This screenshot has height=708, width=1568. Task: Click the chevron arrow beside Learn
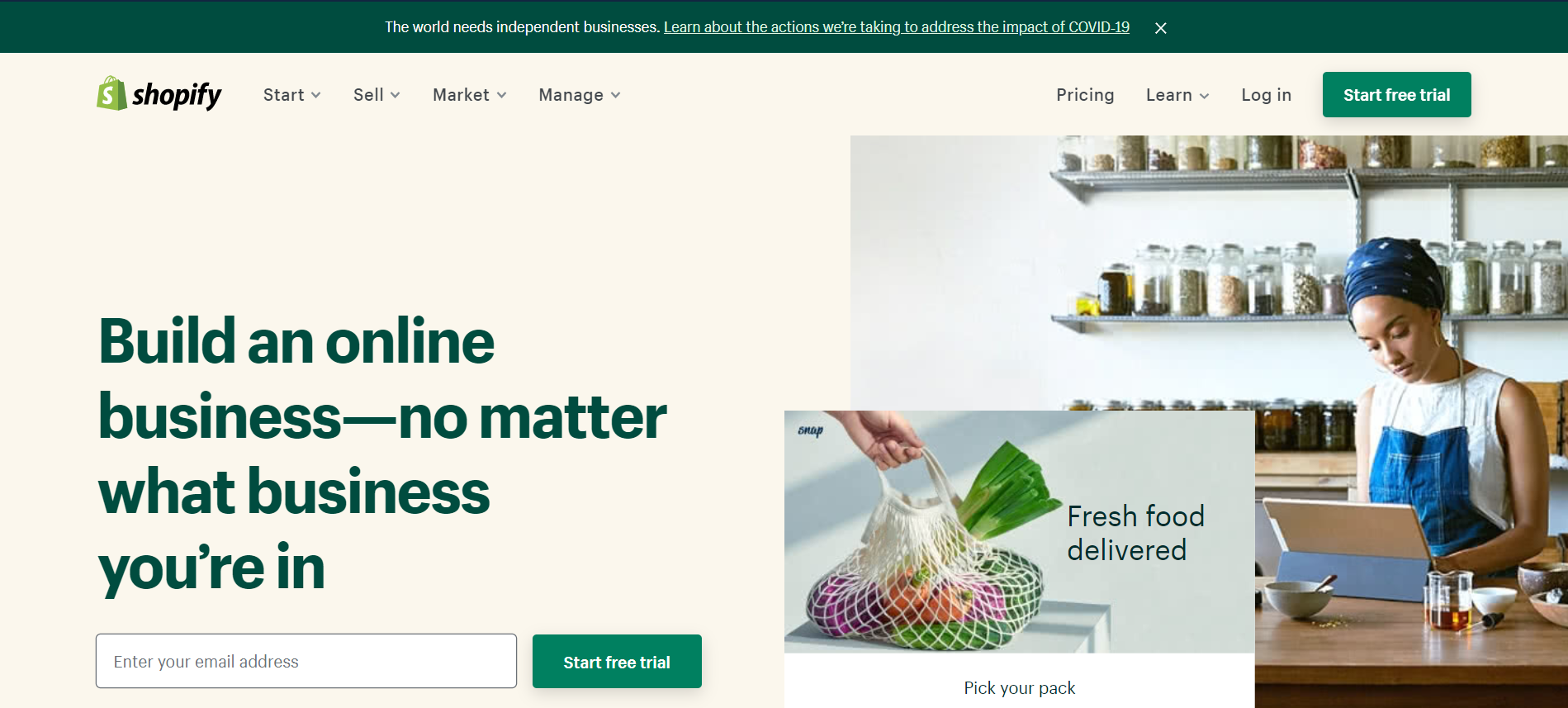click(1204, 96)
